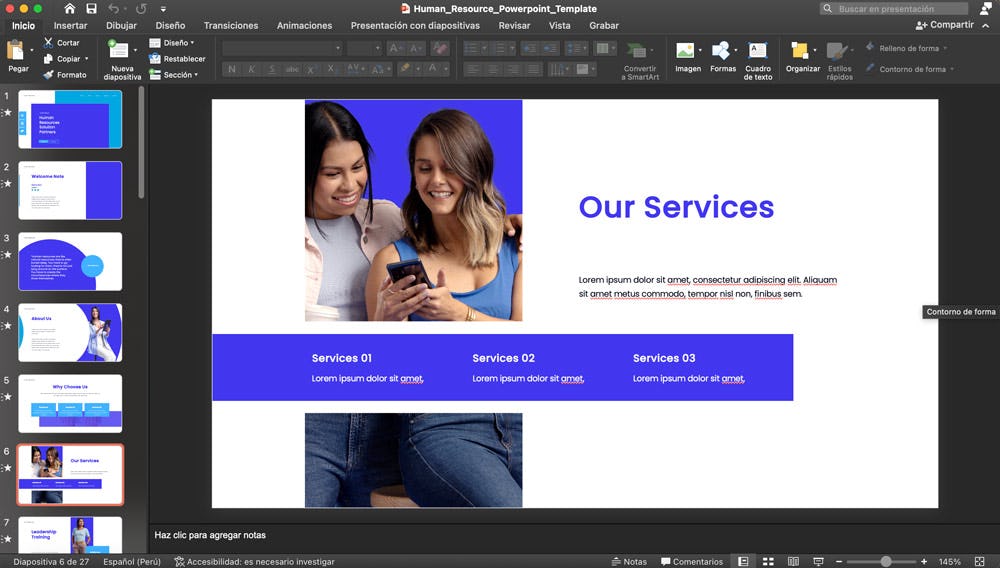
Task: Click the Pegar clipboard icon
Action: (x=16, y=50)
